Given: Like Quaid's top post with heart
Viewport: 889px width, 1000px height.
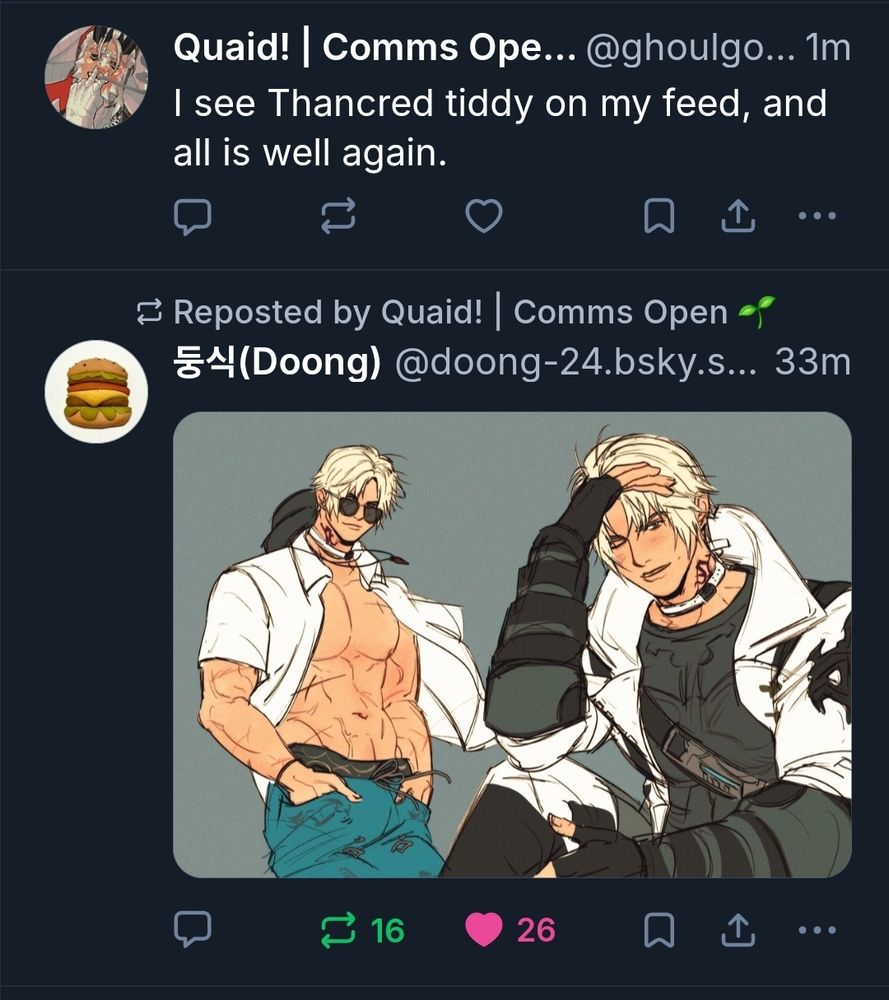Looking at the screenshot, I should [483, 216].
